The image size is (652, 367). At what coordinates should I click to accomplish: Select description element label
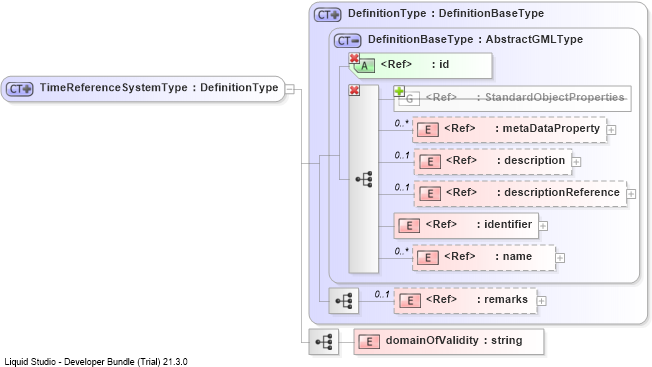505,160
